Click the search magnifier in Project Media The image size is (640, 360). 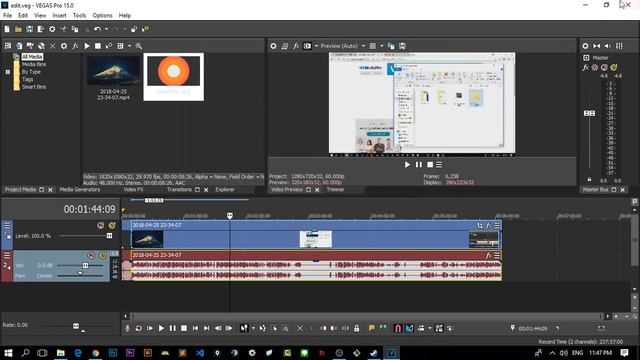(x=139, y=46)
